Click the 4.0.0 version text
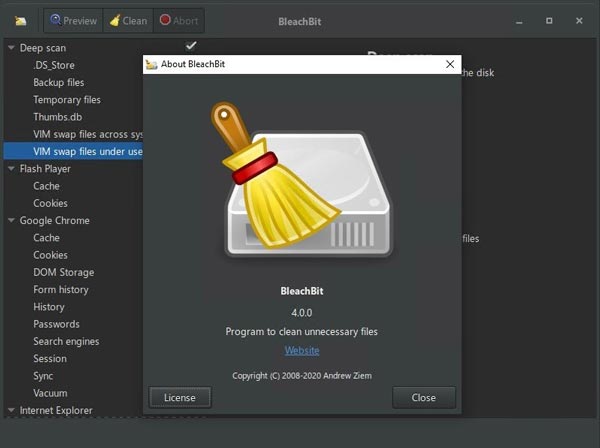 (x=302, y=313)
